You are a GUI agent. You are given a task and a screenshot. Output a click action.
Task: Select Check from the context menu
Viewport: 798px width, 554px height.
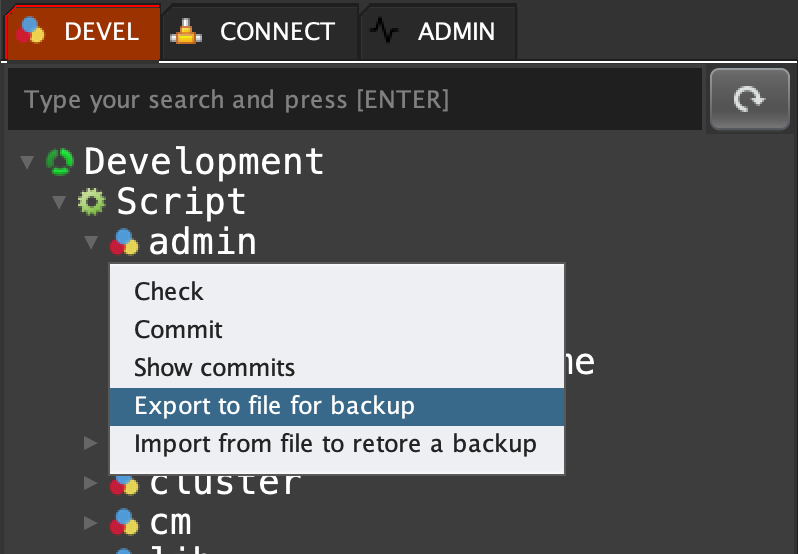[169, 291]
